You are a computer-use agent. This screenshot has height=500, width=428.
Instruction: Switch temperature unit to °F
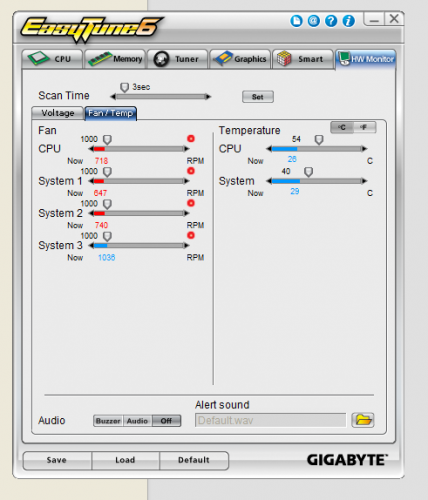tap(364, 127)
